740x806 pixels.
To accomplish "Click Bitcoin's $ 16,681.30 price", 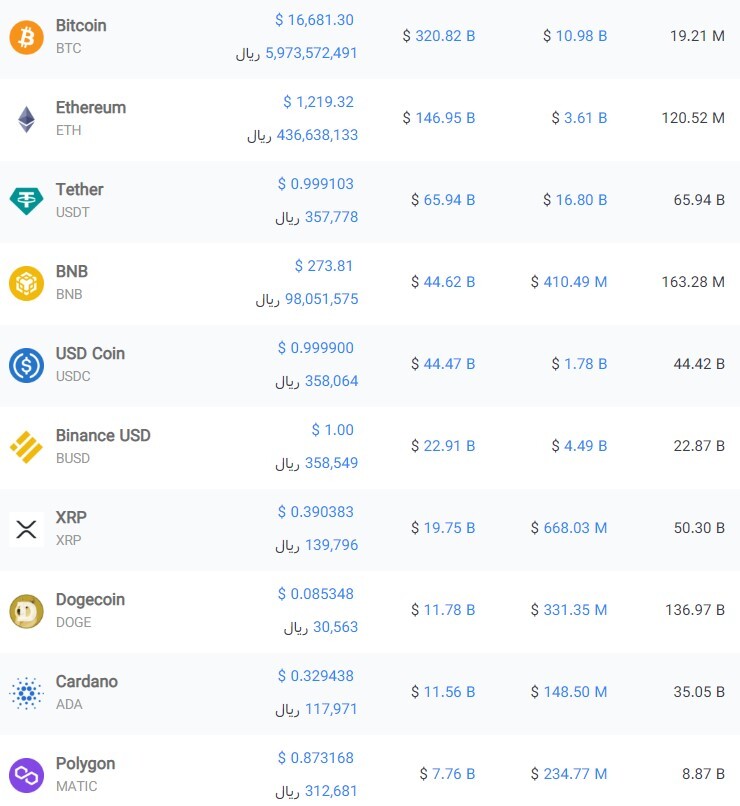I will (314, 20).
